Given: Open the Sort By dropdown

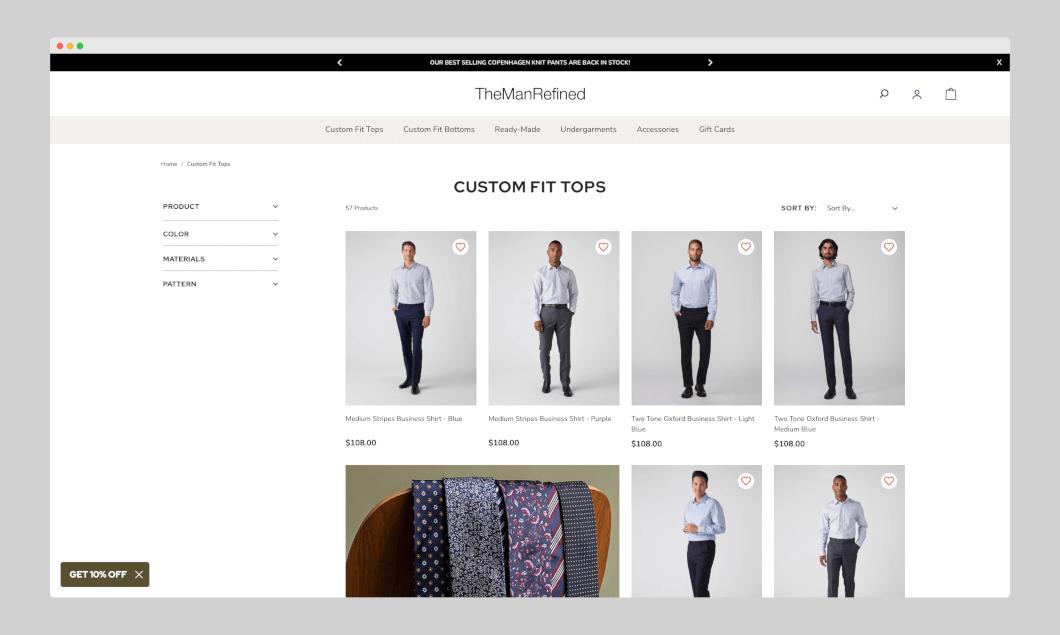Looking at the screenshot, I should (x=861, y=208).
